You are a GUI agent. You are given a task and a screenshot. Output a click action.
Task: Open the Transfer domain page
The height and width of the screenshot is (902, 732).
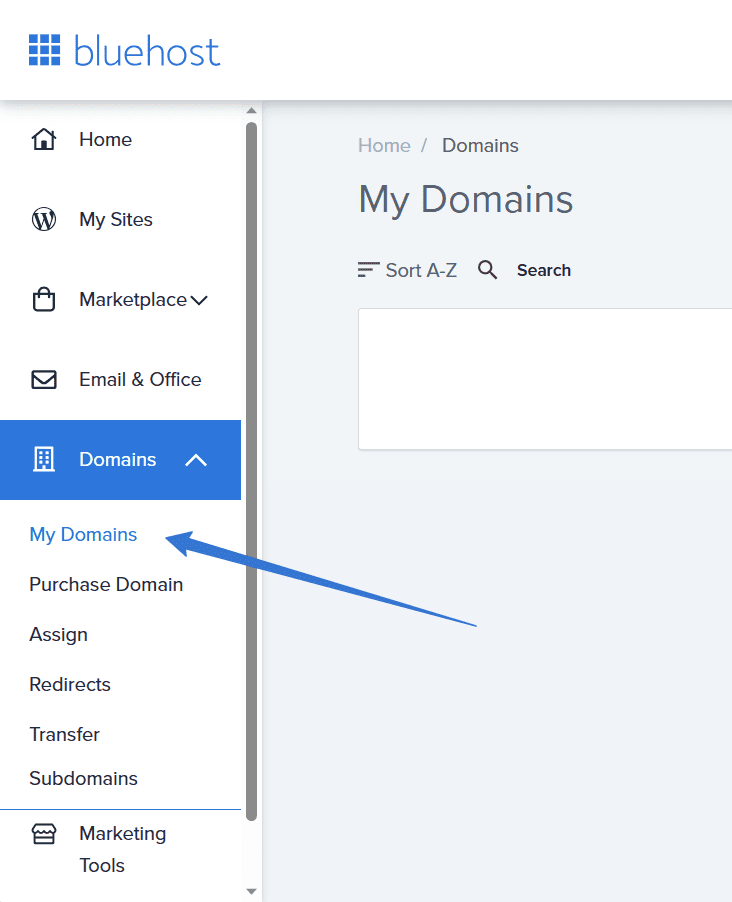64,734
